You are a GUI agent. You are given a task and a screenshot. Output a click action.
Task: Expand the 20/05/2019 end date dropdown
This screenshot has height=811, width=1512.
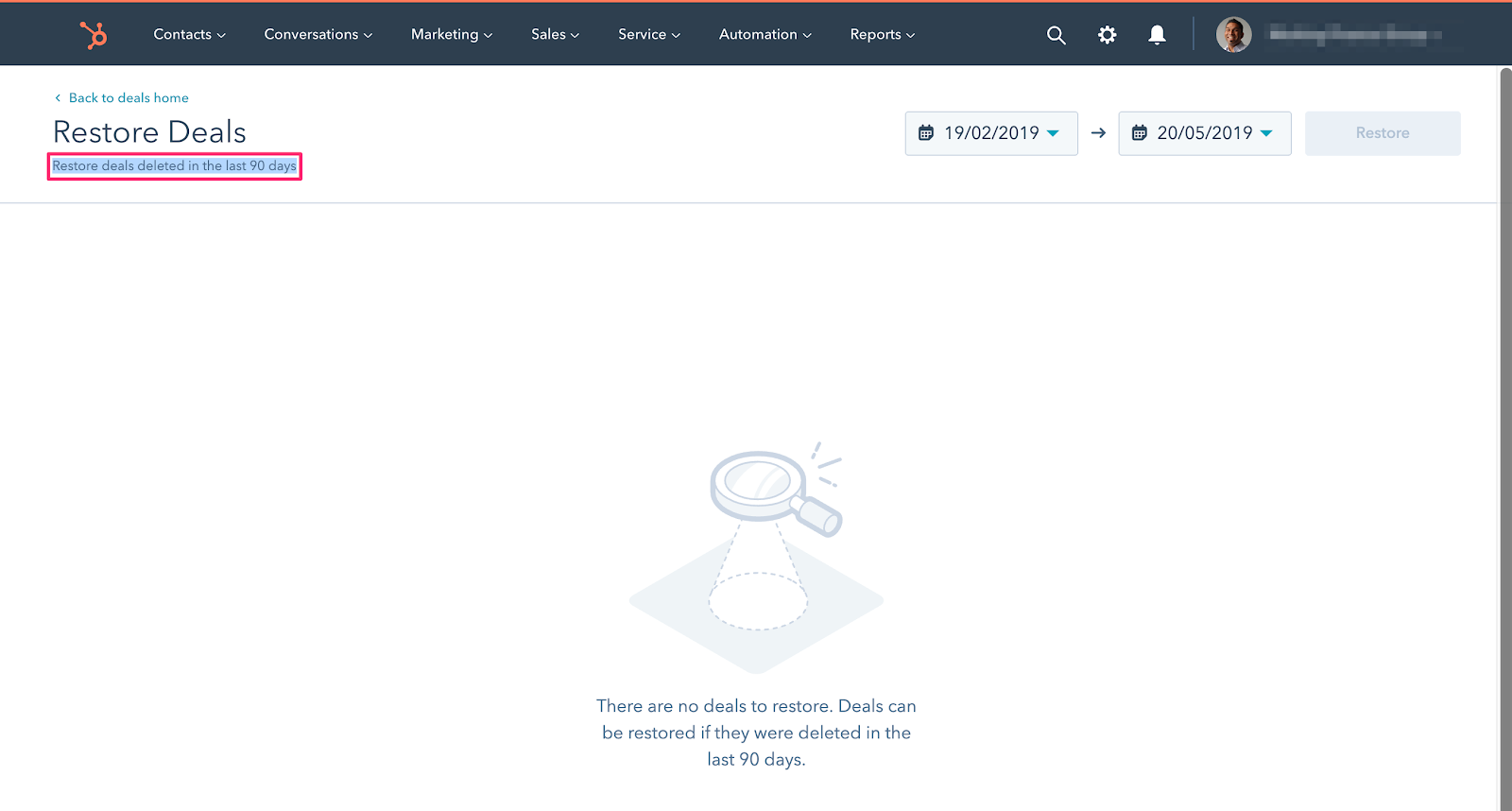point(1266,133)
